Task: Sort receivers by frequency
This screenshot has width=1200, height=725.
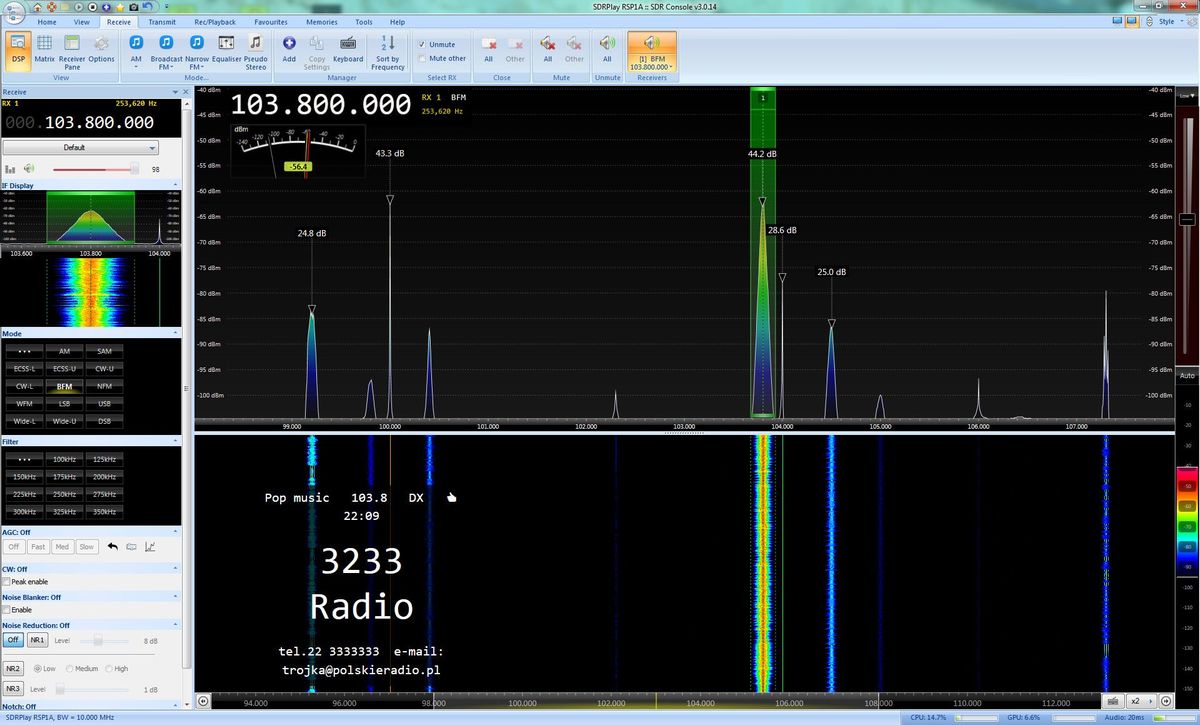Action: 388,51
